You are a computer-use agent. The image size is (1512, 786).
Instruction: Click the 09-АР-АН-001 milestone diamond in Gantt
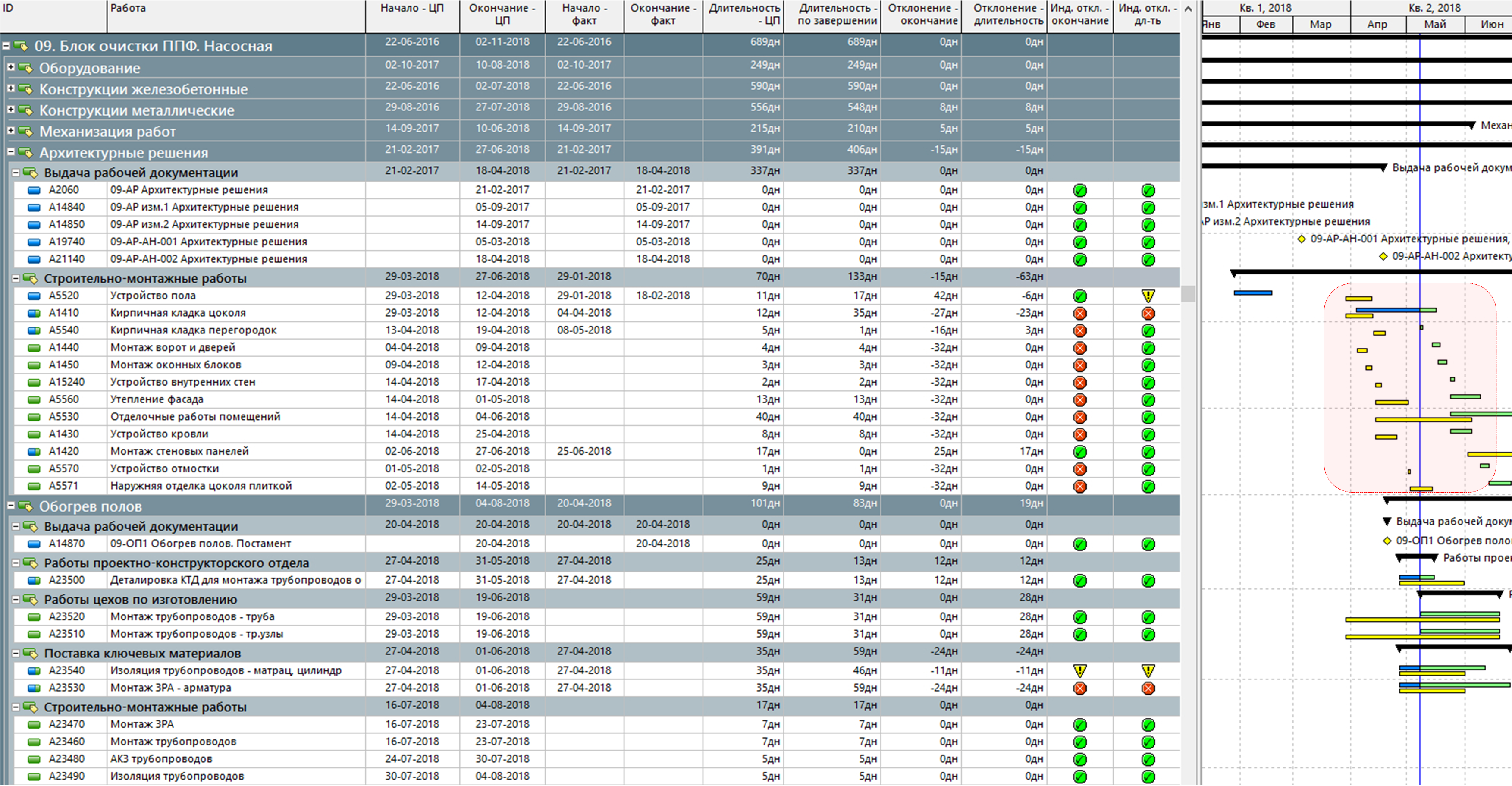[x=1301, y=239]
